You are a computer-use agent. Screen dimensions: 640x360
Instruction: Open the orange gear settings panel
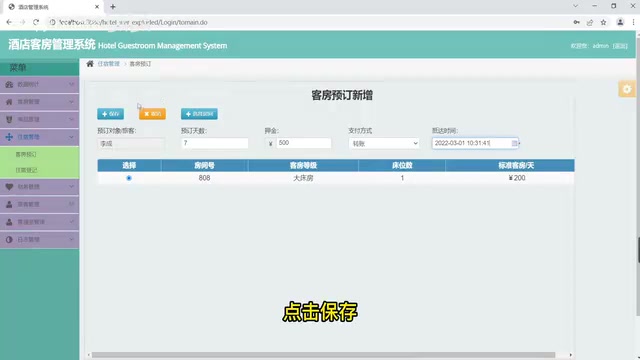pyautogui.click(x=627, y=89)
